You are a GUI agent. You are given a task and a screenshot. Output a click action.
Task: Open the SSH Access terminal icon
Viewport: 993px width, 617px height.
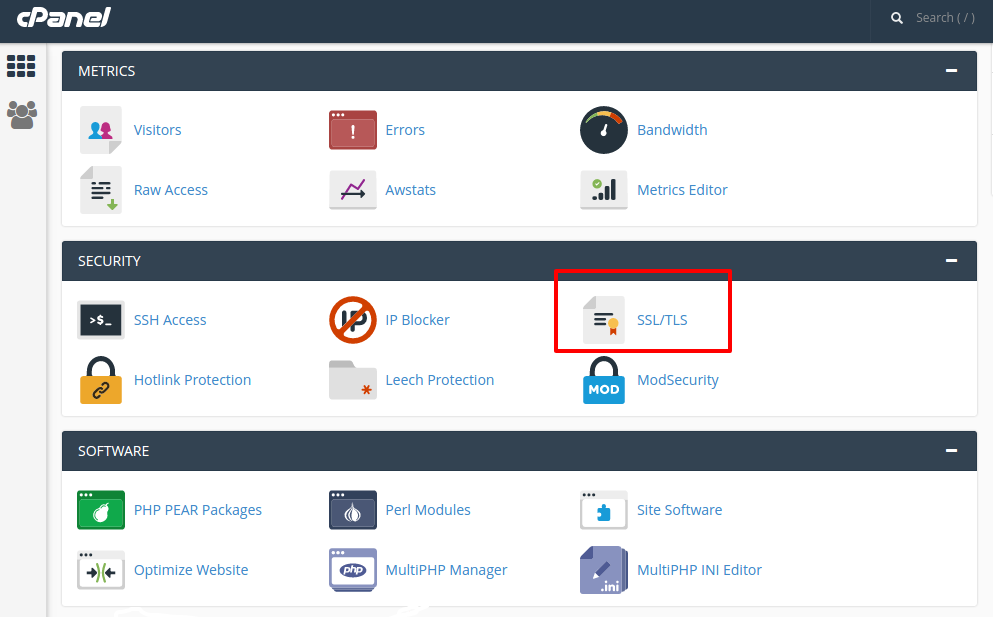(x=101, y=320)
